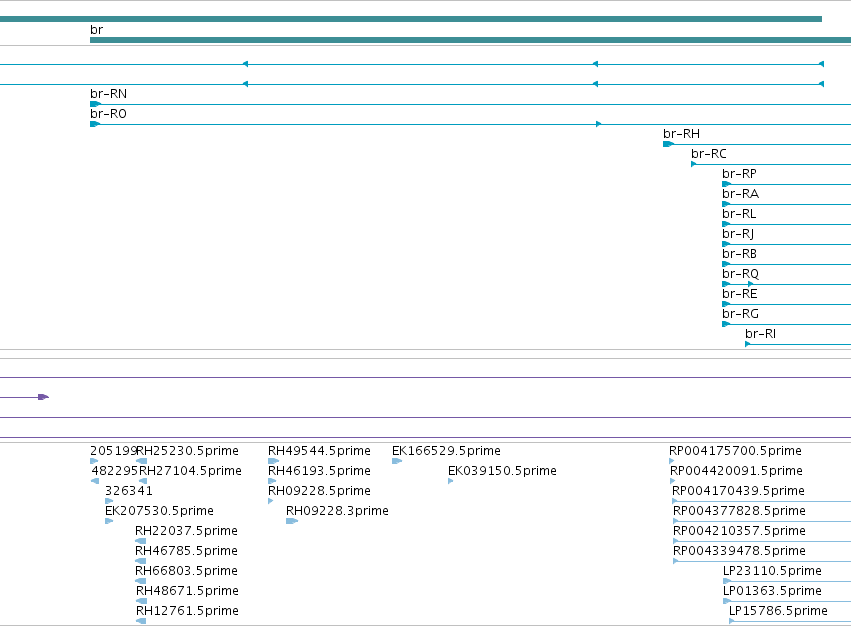Select the br-RE transcript label

(x=740, y=294)
